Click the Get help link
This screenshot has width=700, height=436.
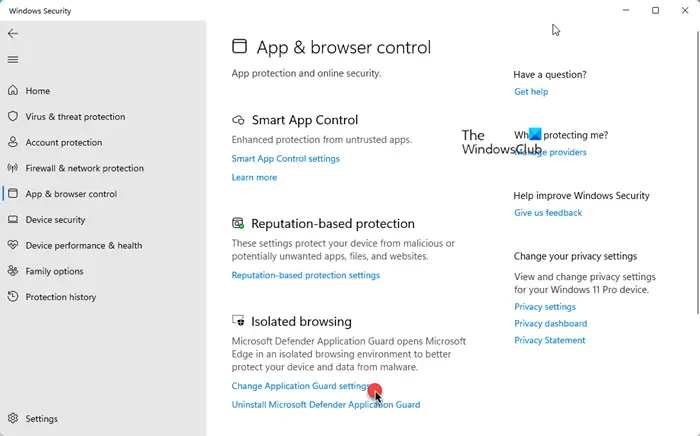[x=531, y=91]
